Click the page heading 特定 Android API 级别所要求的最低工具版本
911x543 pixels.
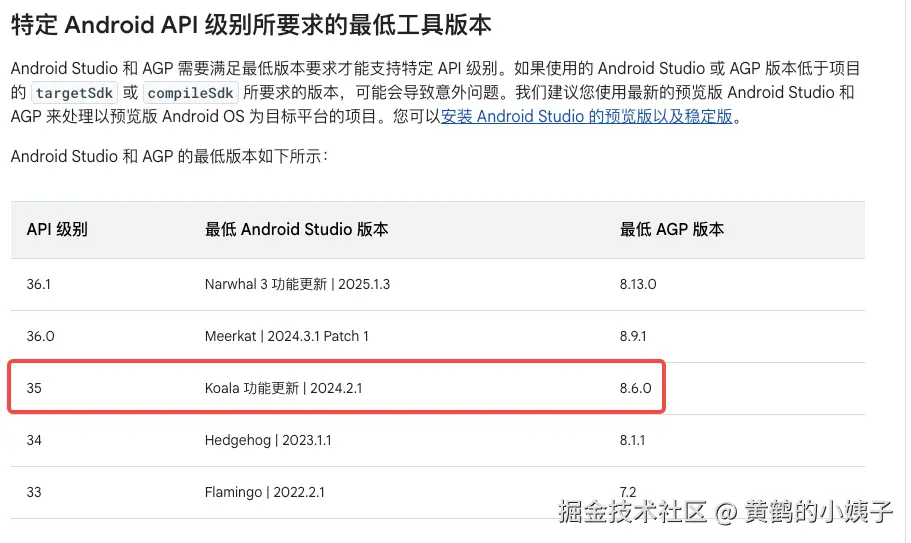(251, 25)
